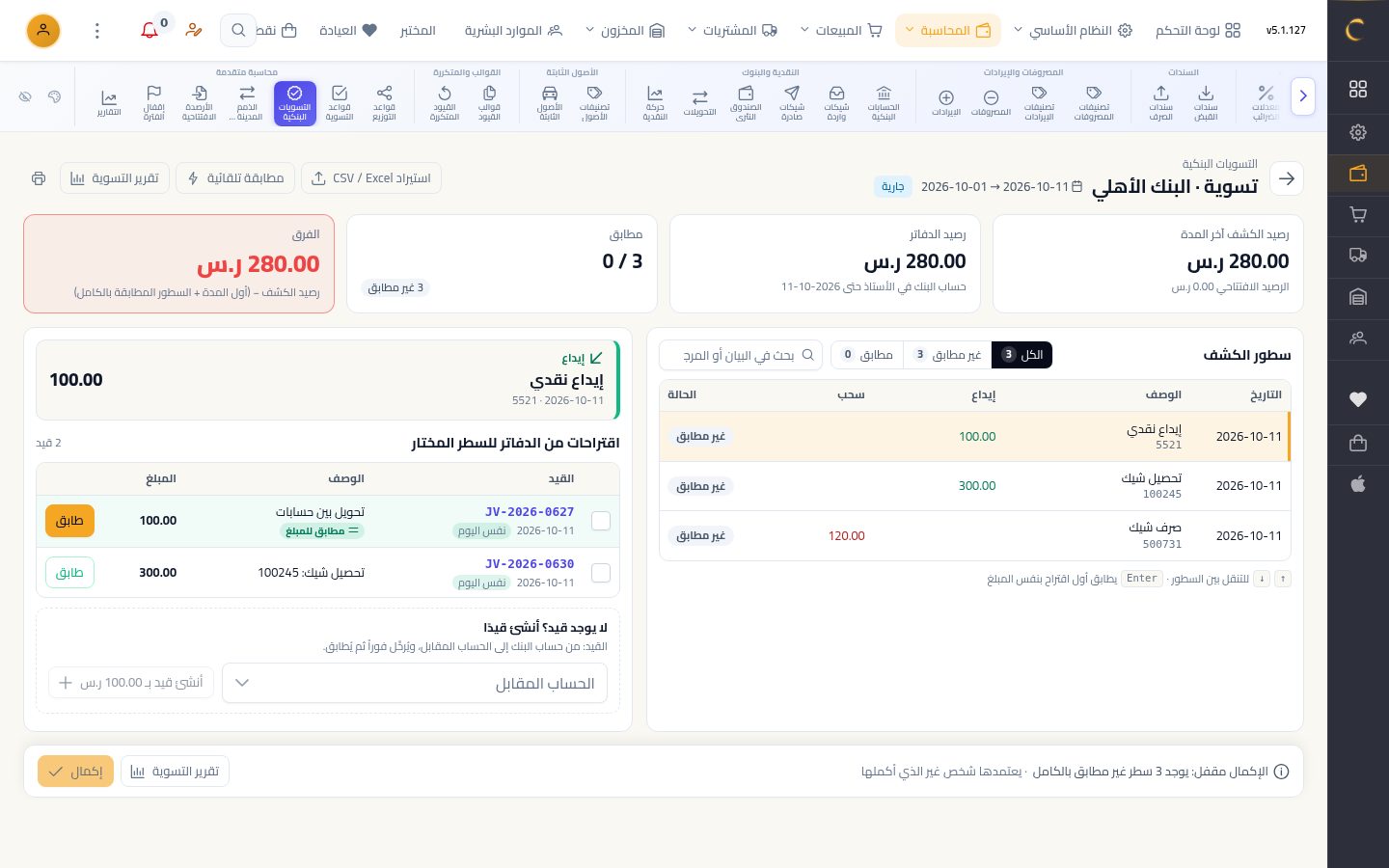1389x868 pixels.
Task: Expand the المخزون menu dropdown
Action: pyautogui.click(x=625, y=31)
